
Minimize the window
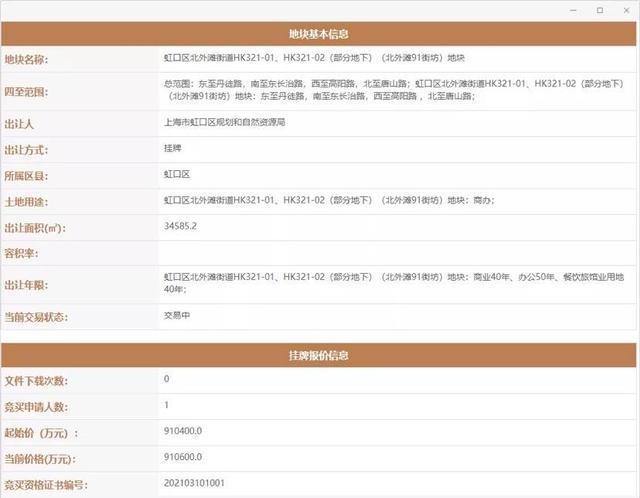point(573,11)
